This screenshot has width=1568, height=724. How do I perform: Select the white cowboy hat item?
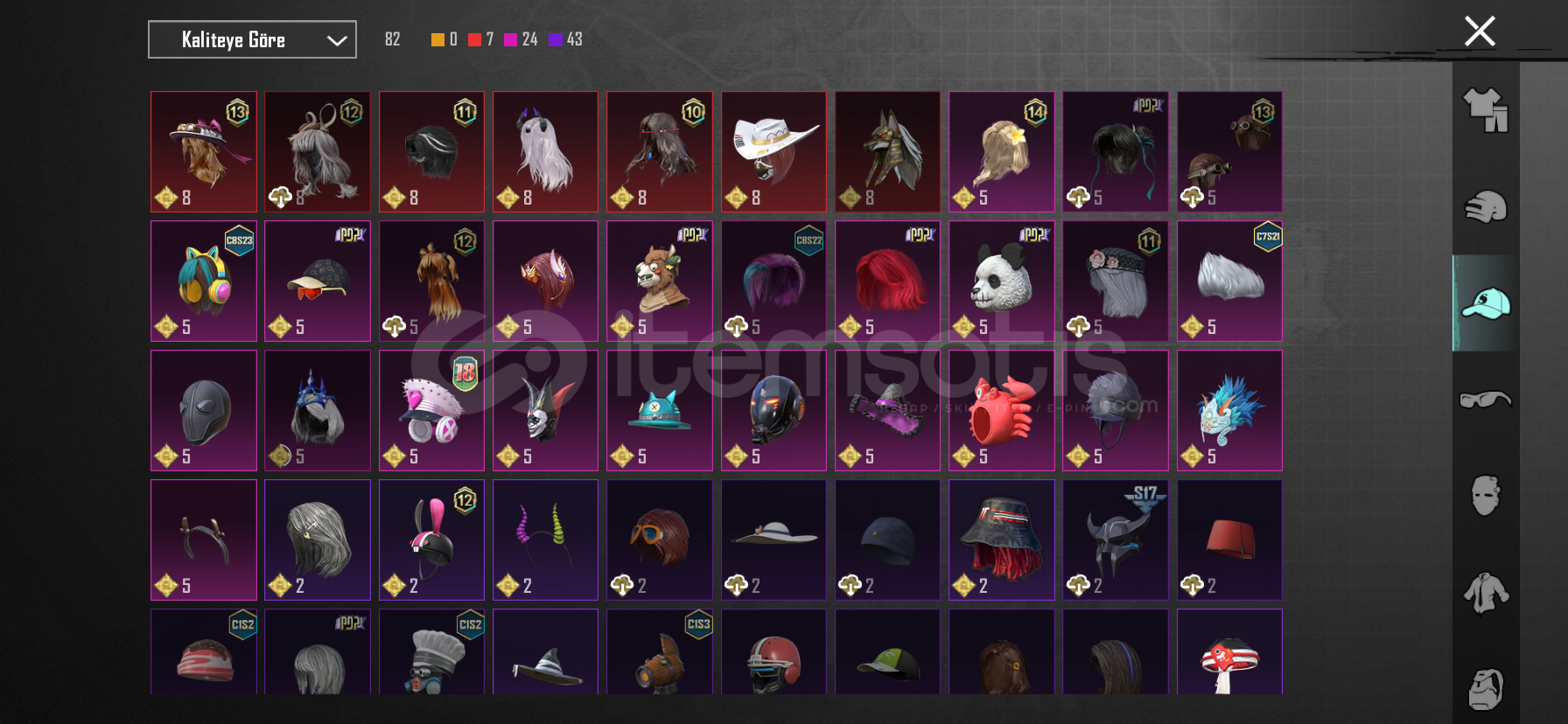(773, 151)
